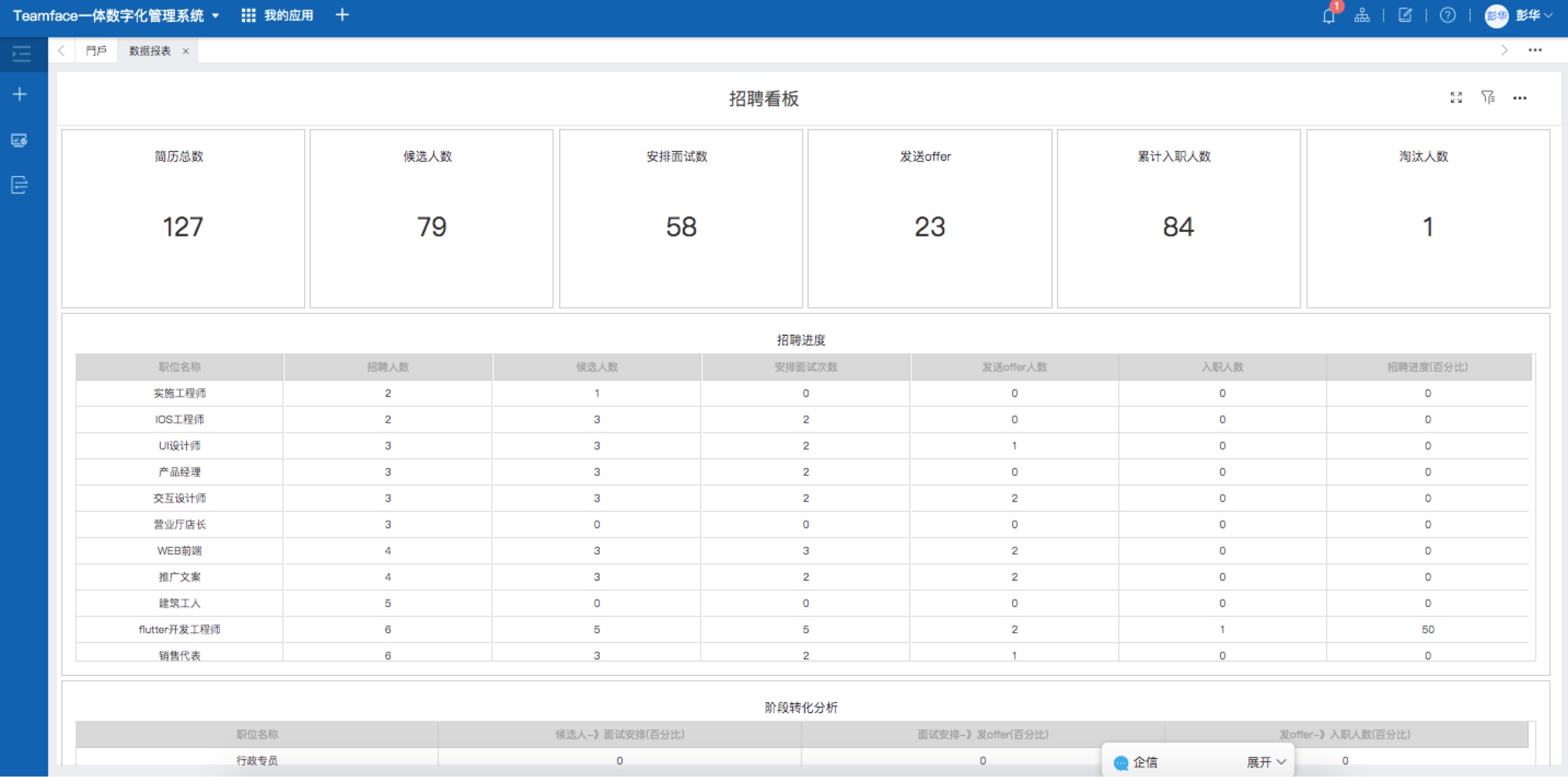
Task: Close the 数据报表 tab
Action: click(x=186, y=51)
